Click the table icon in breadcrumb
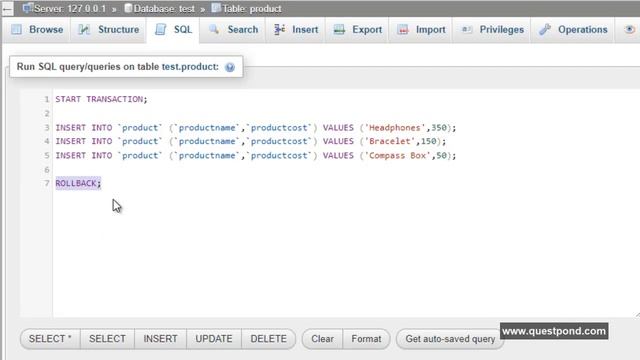 coord(216,8)
